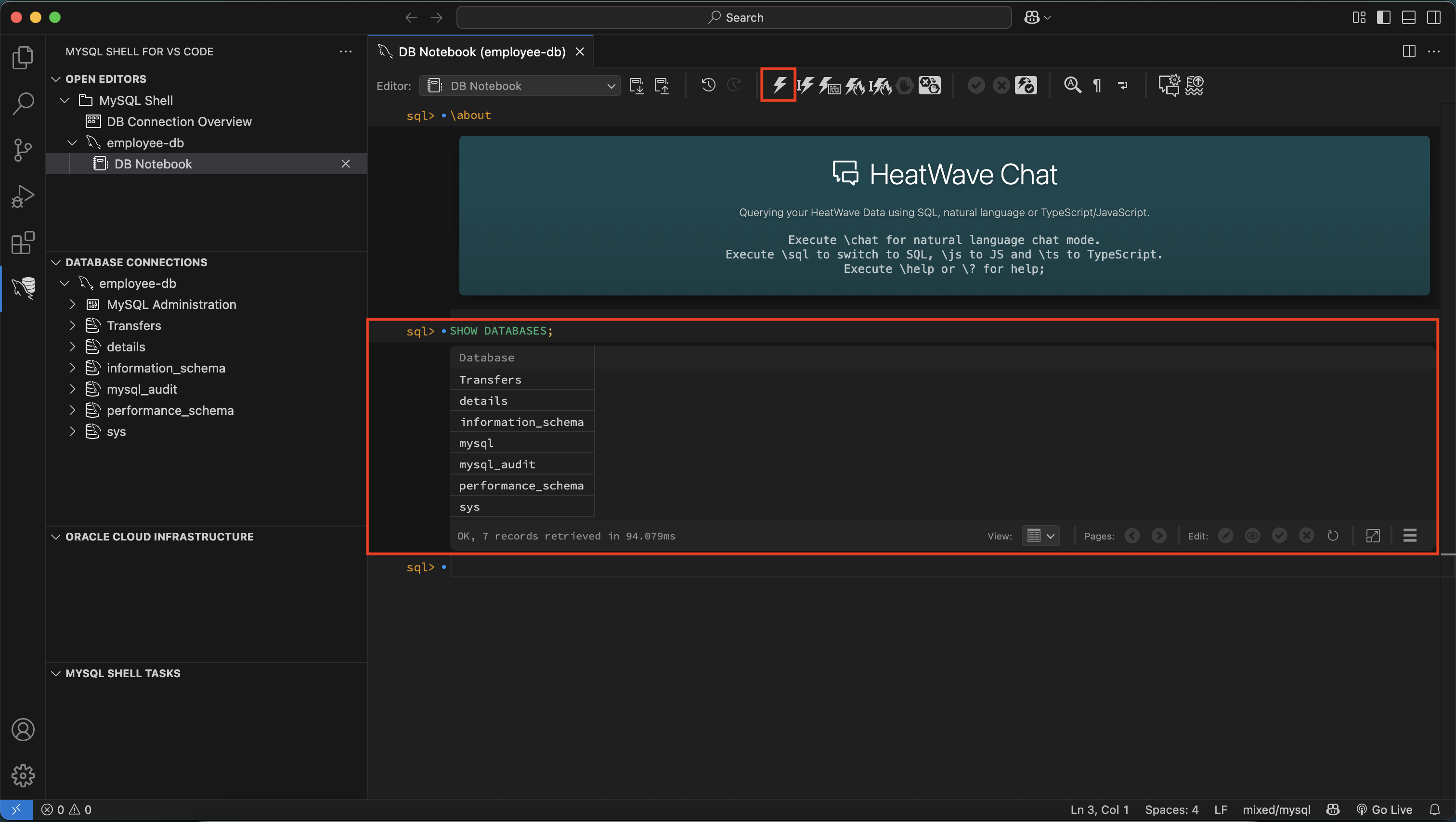The height and width of the screenshot is (822, 1456).
Task: Open the result View format dropdown
Action: 1040,536
